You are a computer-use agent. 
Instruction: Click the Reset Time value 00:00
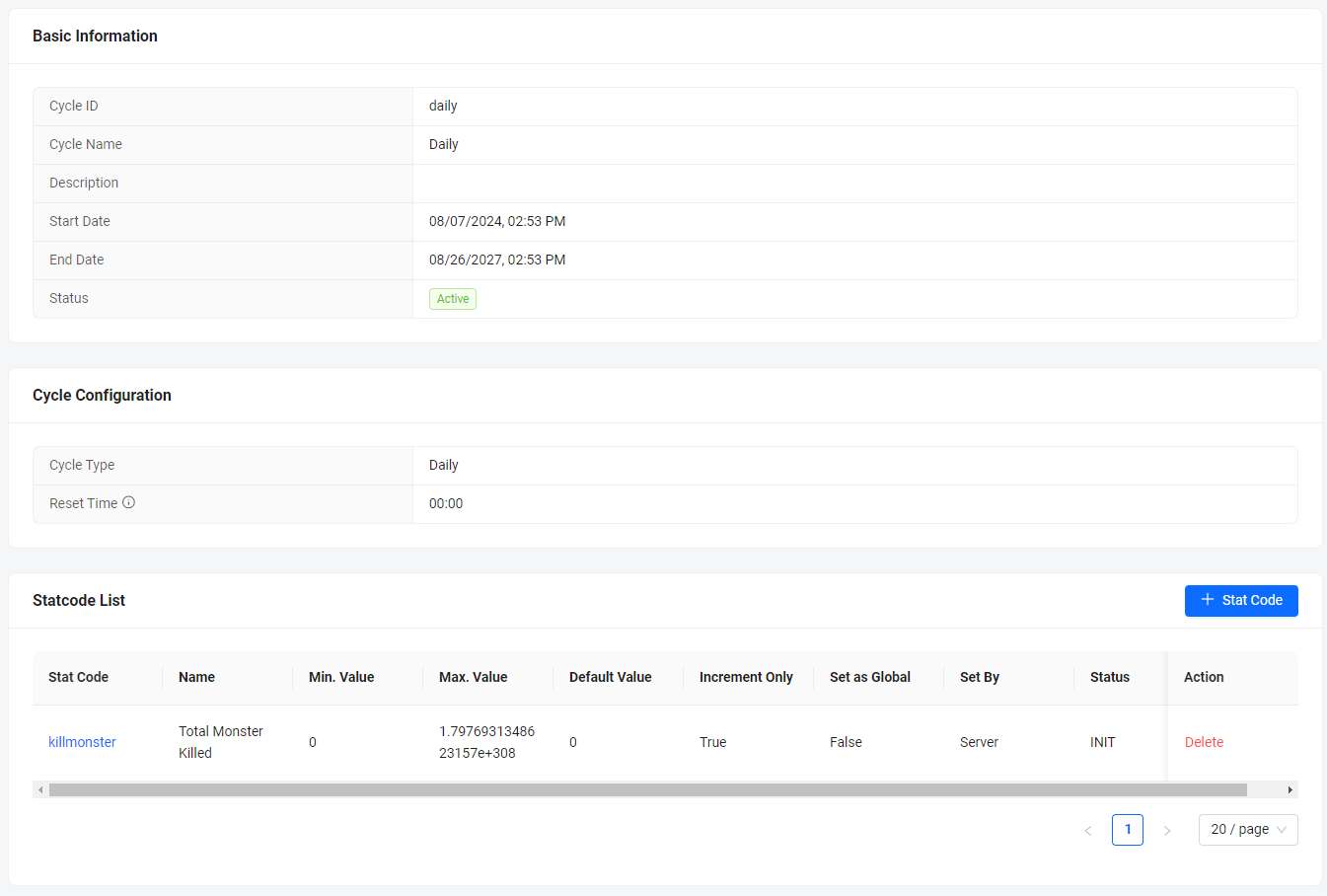[446, 503]
